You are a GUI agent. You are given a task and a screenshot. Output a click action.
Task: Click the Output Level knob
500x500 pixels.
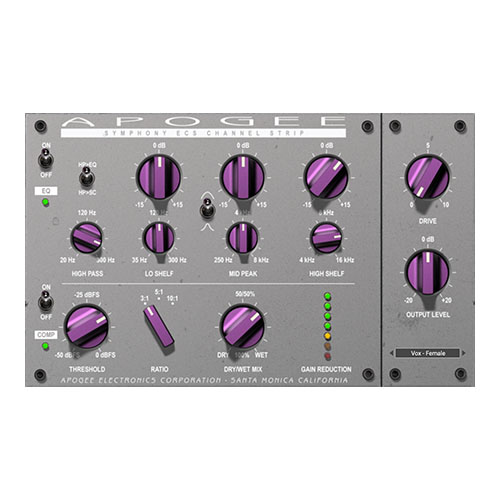[428, 272]
